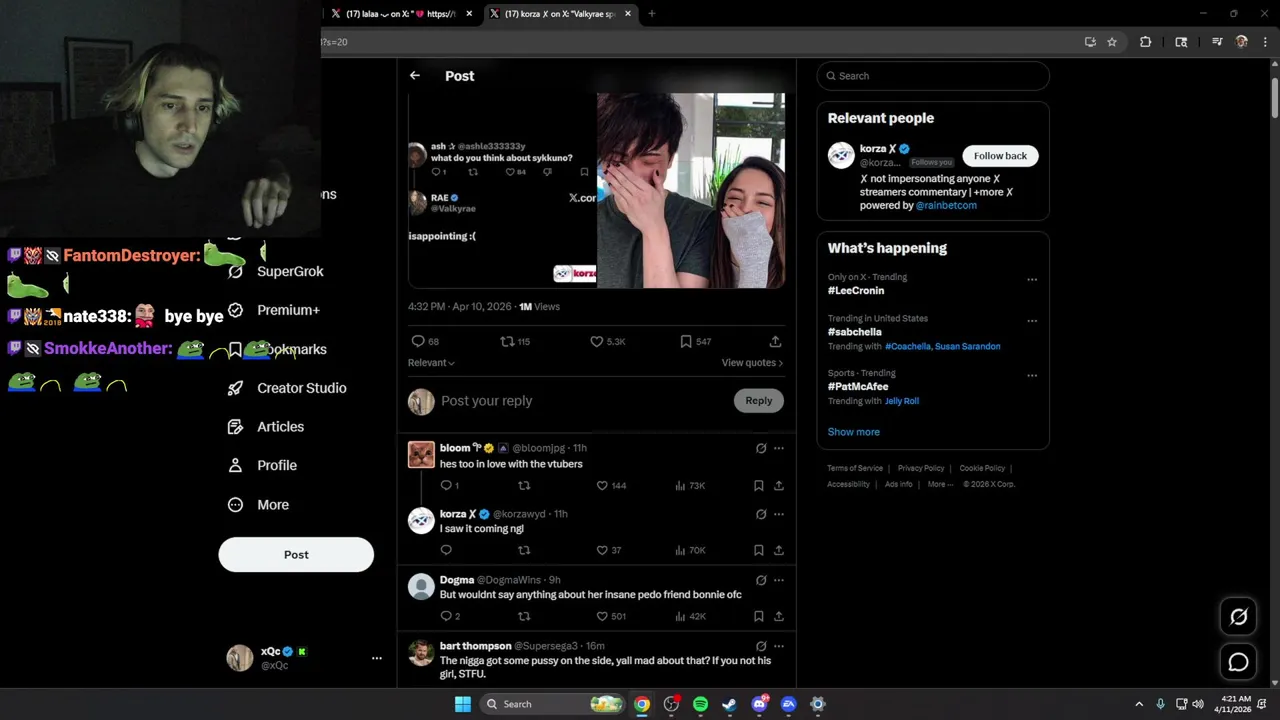Click the Reply button
Image resolution: width=1280 pixels, height=720 pixels.
click(x=759, y=401)
